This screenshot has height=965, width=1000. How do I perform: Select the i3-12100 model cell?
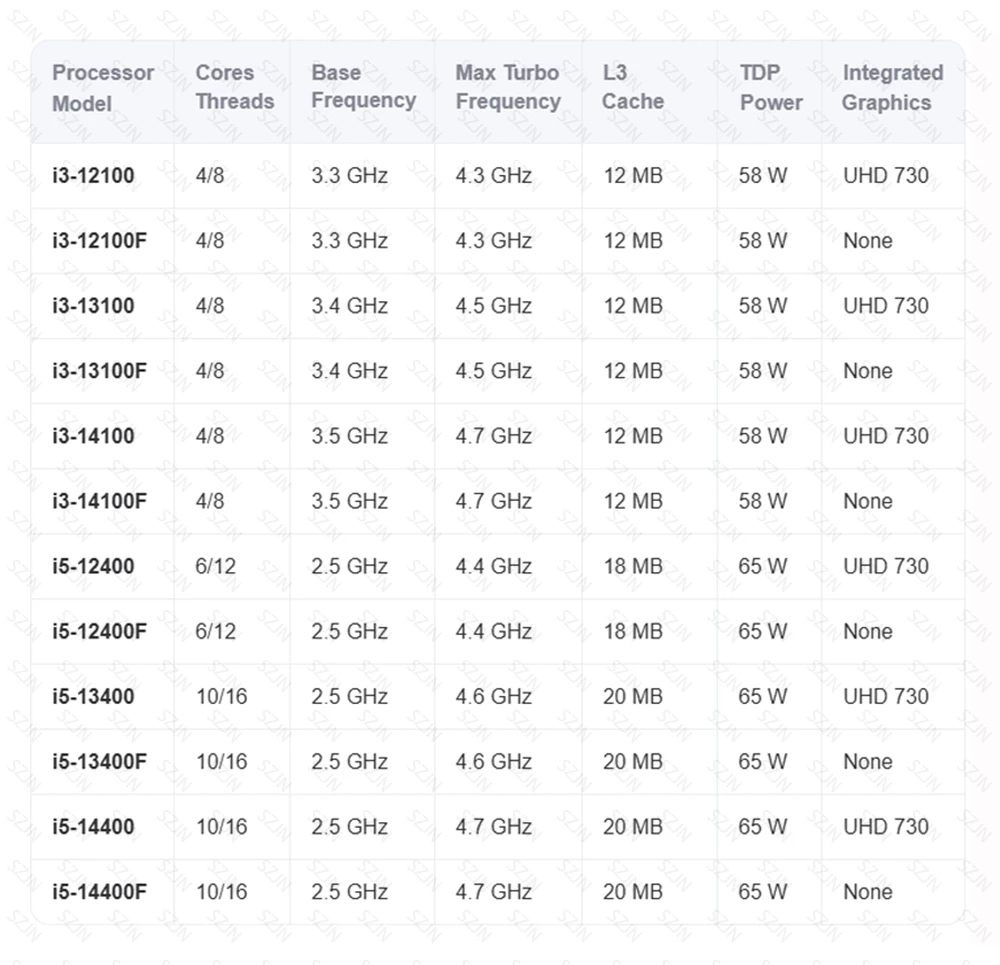click(93, 175)
